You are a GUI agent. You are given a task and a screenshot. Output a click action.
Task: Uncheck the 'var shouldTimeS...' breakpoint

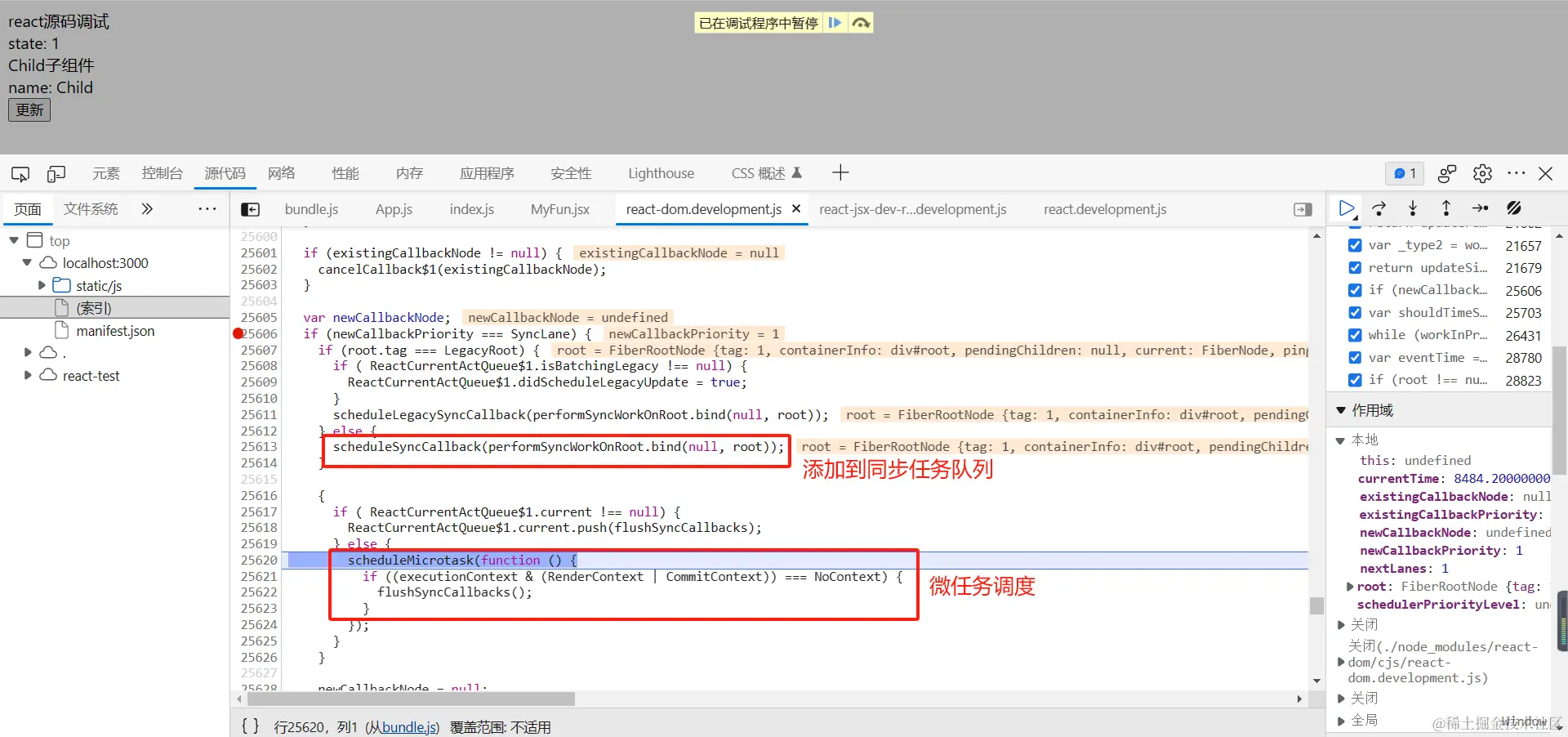click(x=1355, y=312)
